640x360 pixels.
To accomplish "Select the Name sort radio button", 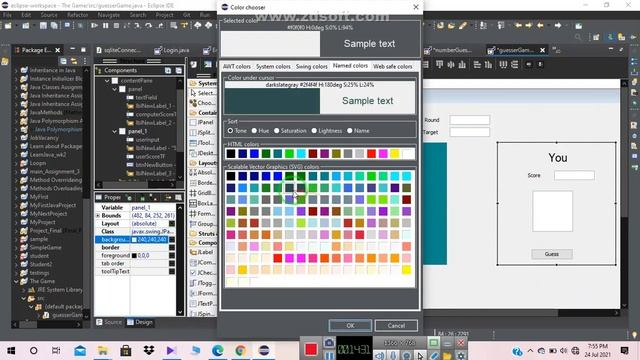I will coord(350,131).
